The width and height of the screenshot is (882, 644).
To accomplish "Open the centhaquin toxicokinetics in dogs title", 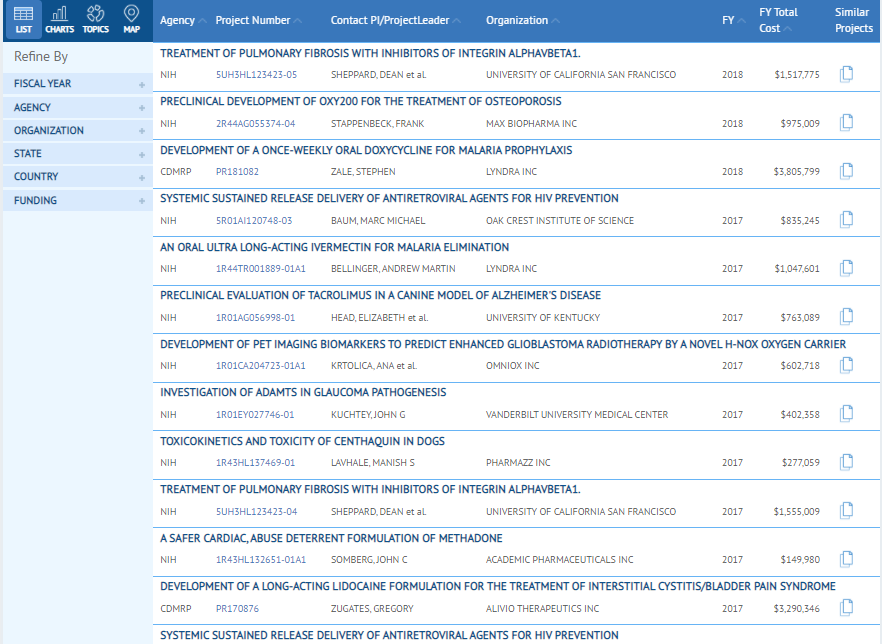I will [303, 442].
